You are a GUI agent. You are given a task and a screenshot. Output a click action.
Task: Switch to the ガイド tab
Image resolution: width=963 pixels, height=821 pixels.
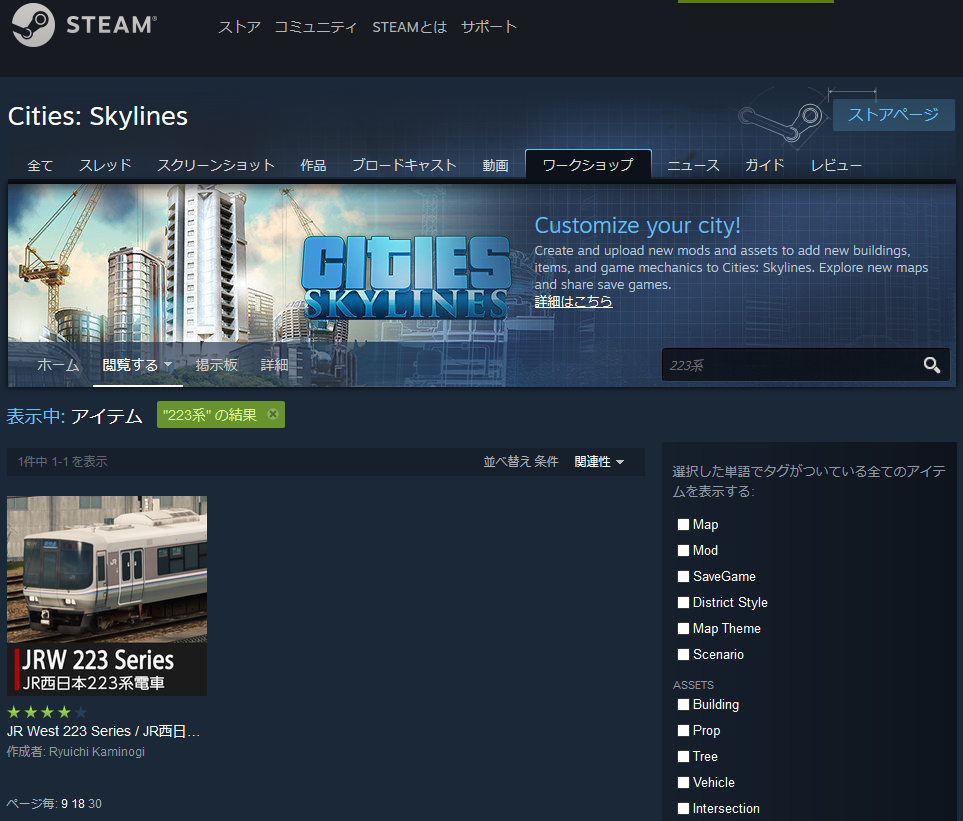click(x=765, y=165)
